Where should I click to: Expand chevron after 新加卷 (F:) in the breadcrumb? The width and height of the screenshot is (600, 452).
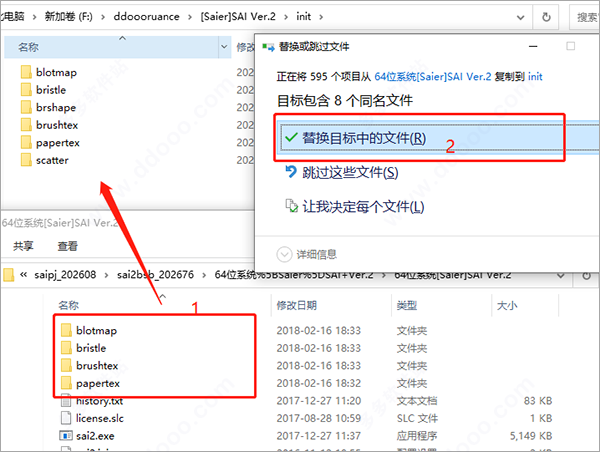click(103, 17)
